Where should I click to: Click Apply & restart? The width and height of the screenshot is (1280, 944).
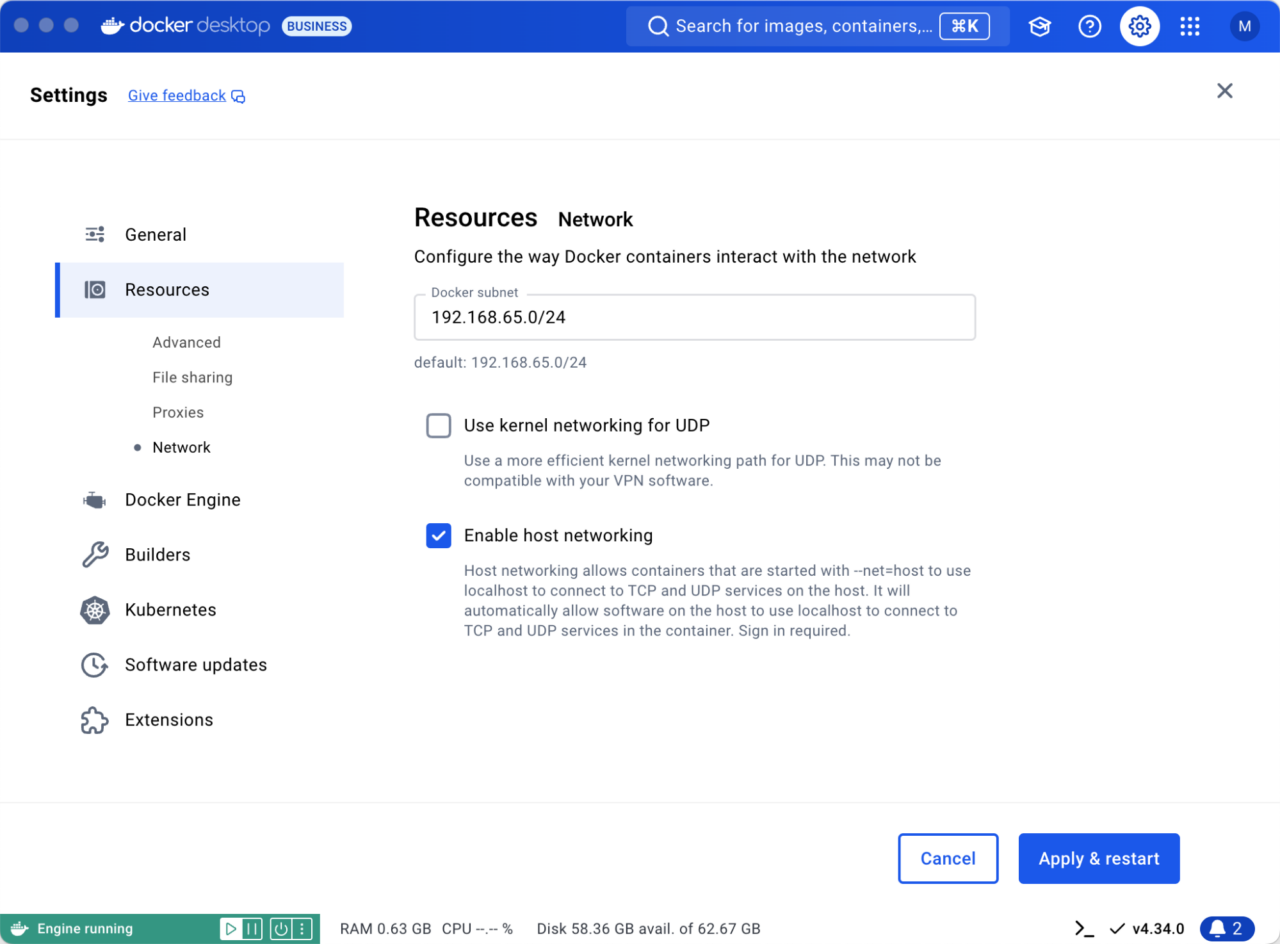tap(1098, 858)
